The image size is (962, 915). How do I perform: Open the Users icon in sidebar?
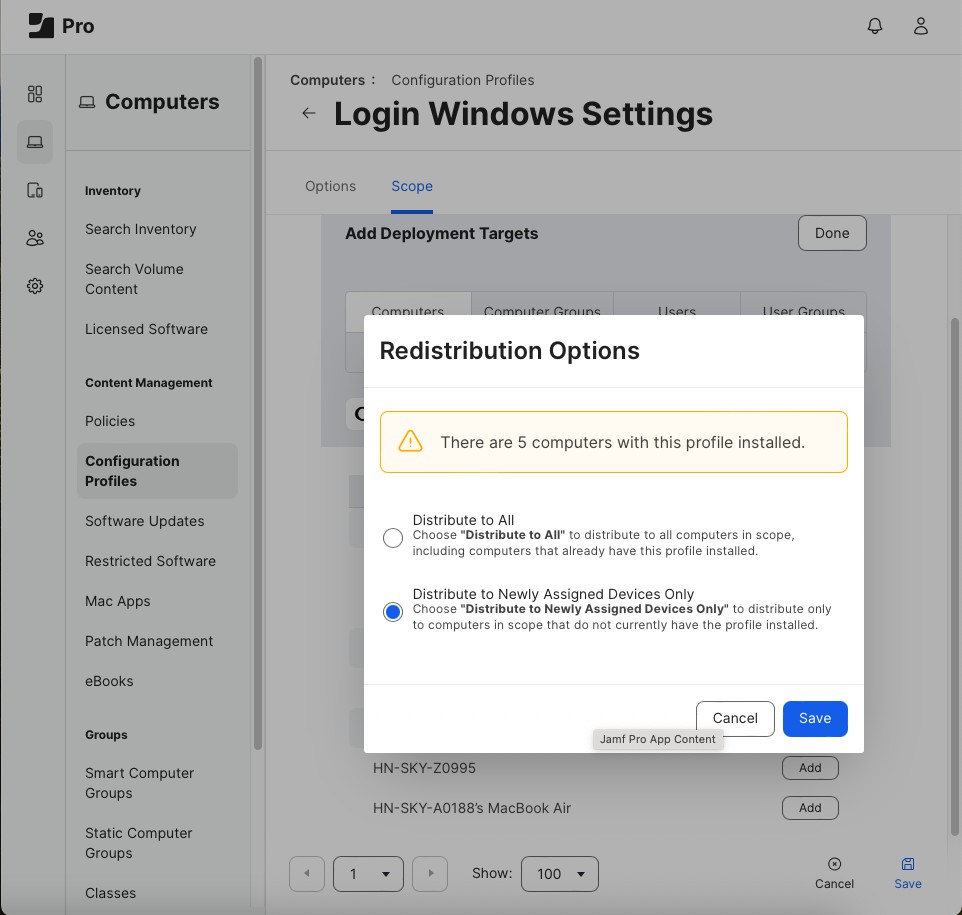(x=35, y=238)
